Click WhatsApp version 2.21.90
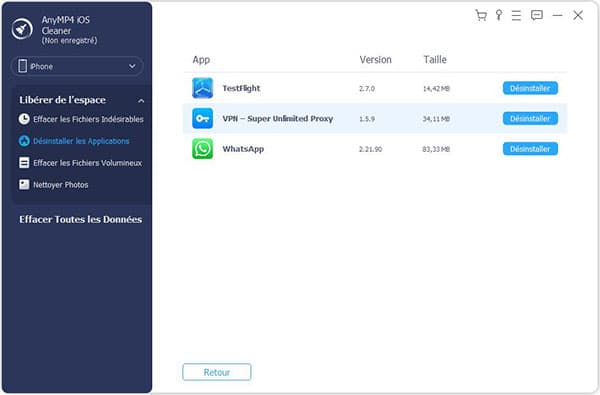The height and width of the screenshot is (395, 600). (x=370, y=149)
